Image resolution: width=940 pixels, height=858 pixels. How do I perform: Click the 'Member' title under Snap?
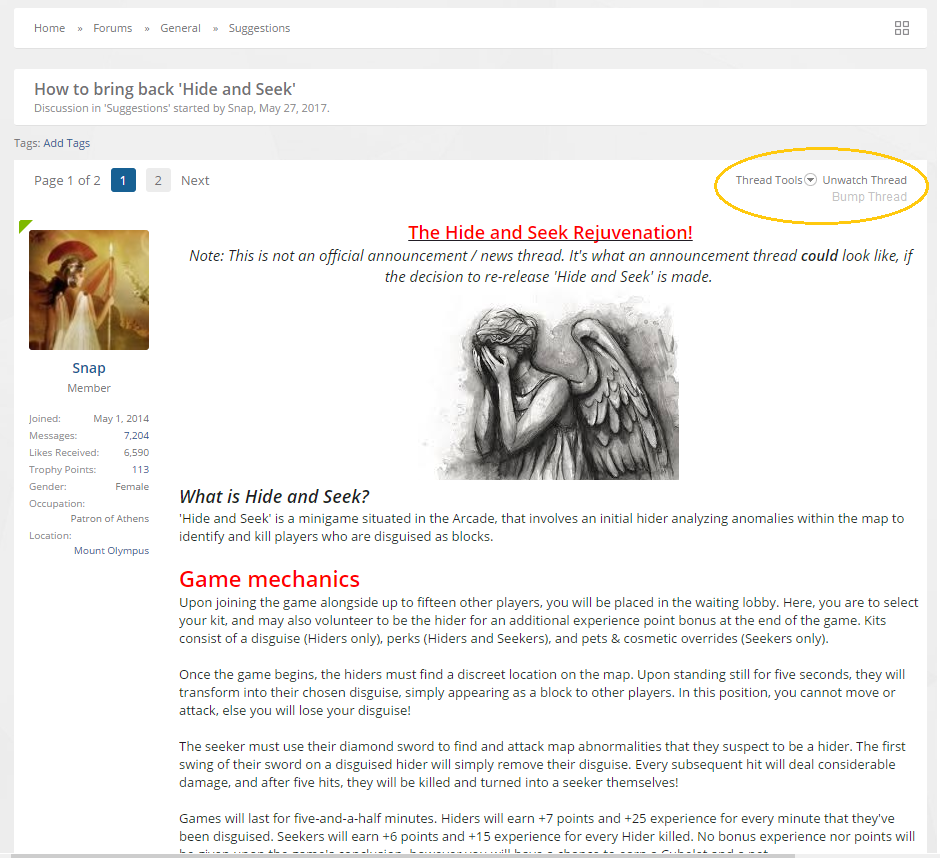(89, 388)
